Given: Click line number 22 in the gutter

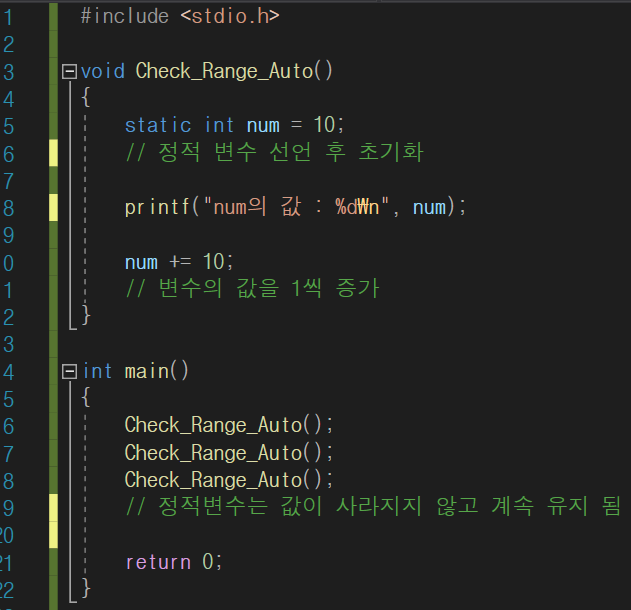Looking at the screenshot, I should coord(7,590).
